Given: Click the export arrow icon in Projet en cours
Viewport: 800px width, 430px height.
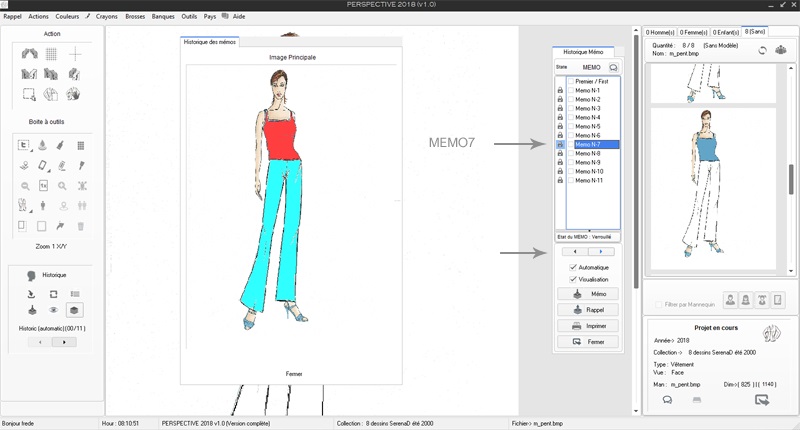Looking at the screenshot, I should [762, 400].
